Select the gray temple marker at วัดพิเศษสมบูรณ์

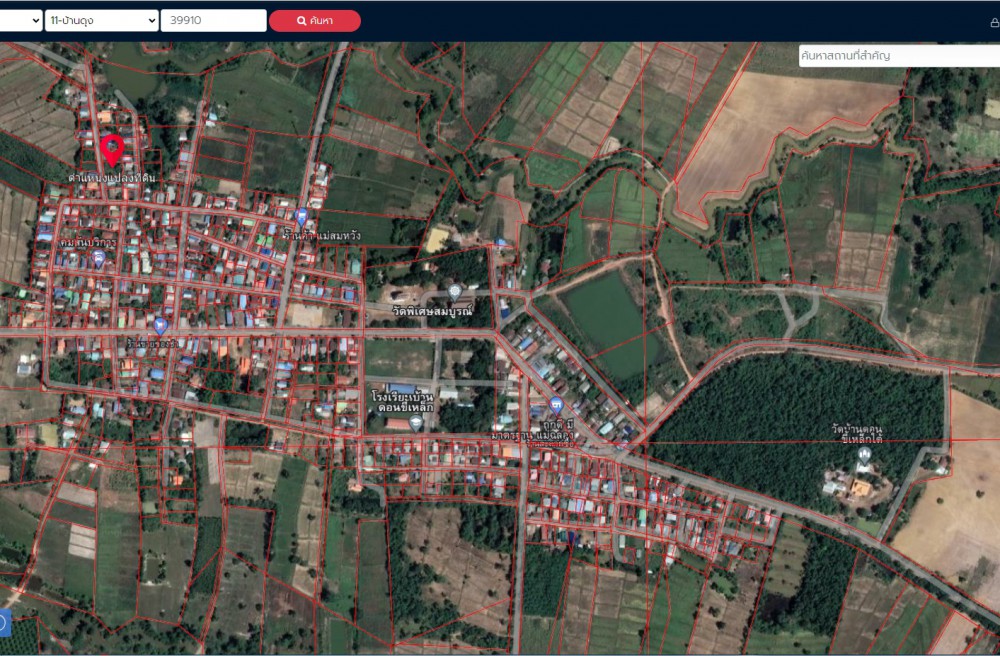454,292
